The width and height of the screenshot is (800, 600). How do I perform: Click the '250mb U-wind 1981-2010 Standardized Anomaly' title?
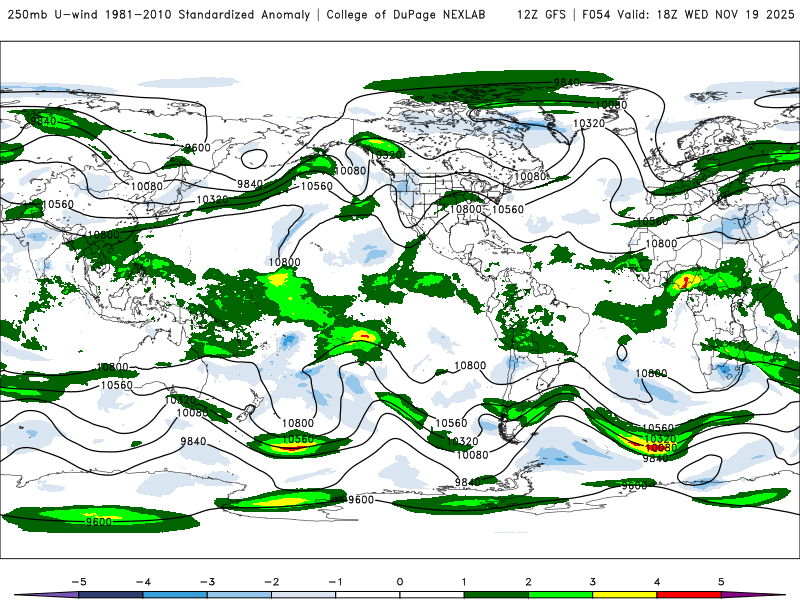[159, 15]
